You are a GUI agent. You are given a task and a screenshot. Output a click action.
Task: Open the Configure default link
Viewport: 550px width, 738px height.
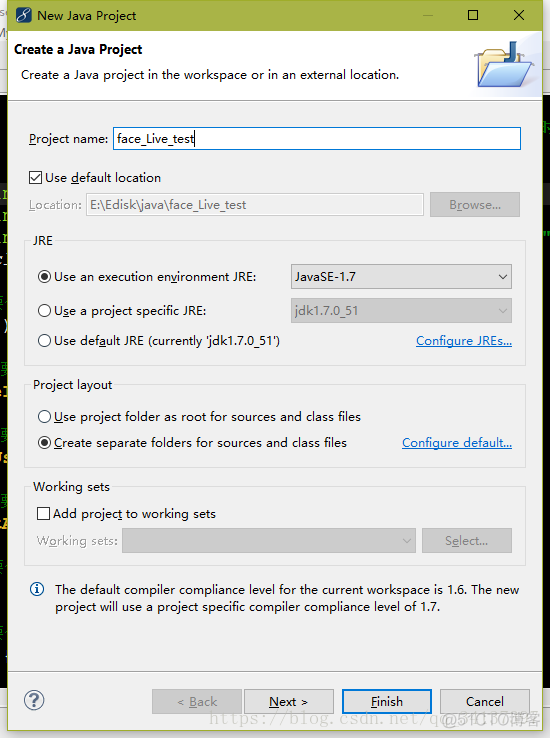(457, 443)
